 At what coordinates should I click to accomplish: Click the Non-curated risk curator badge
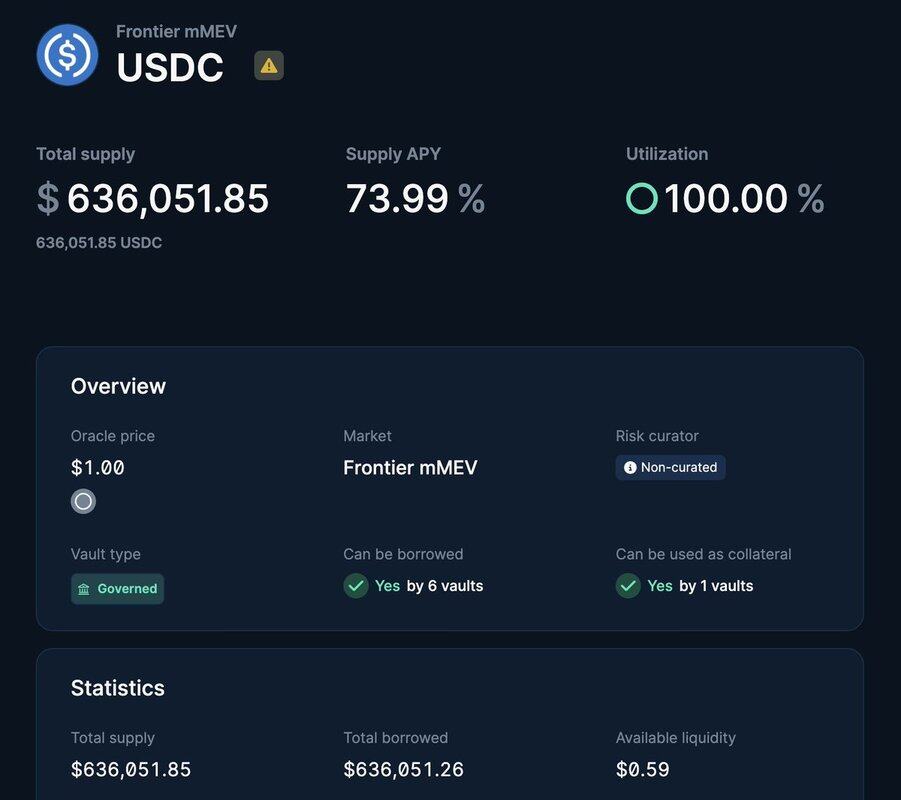pyautogui.click(x=670, y=467)
